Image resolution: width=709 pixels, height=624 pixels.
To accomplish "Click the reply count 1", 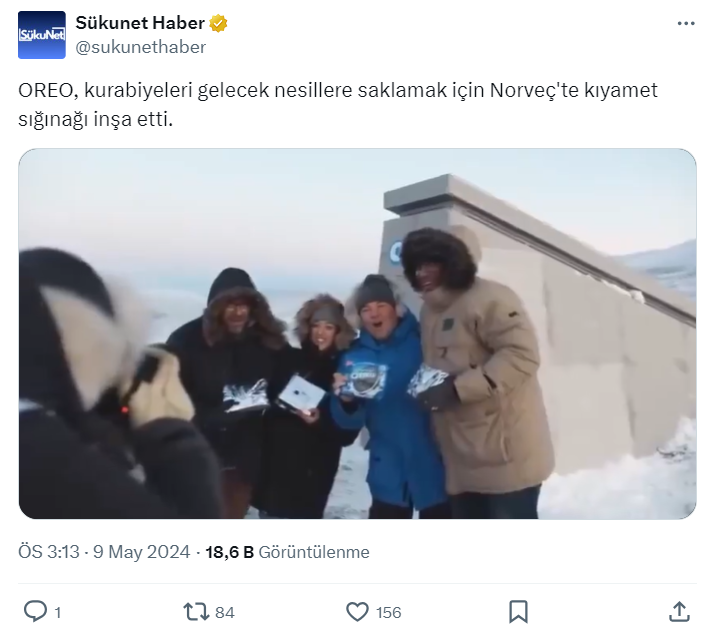I will 57,613.
